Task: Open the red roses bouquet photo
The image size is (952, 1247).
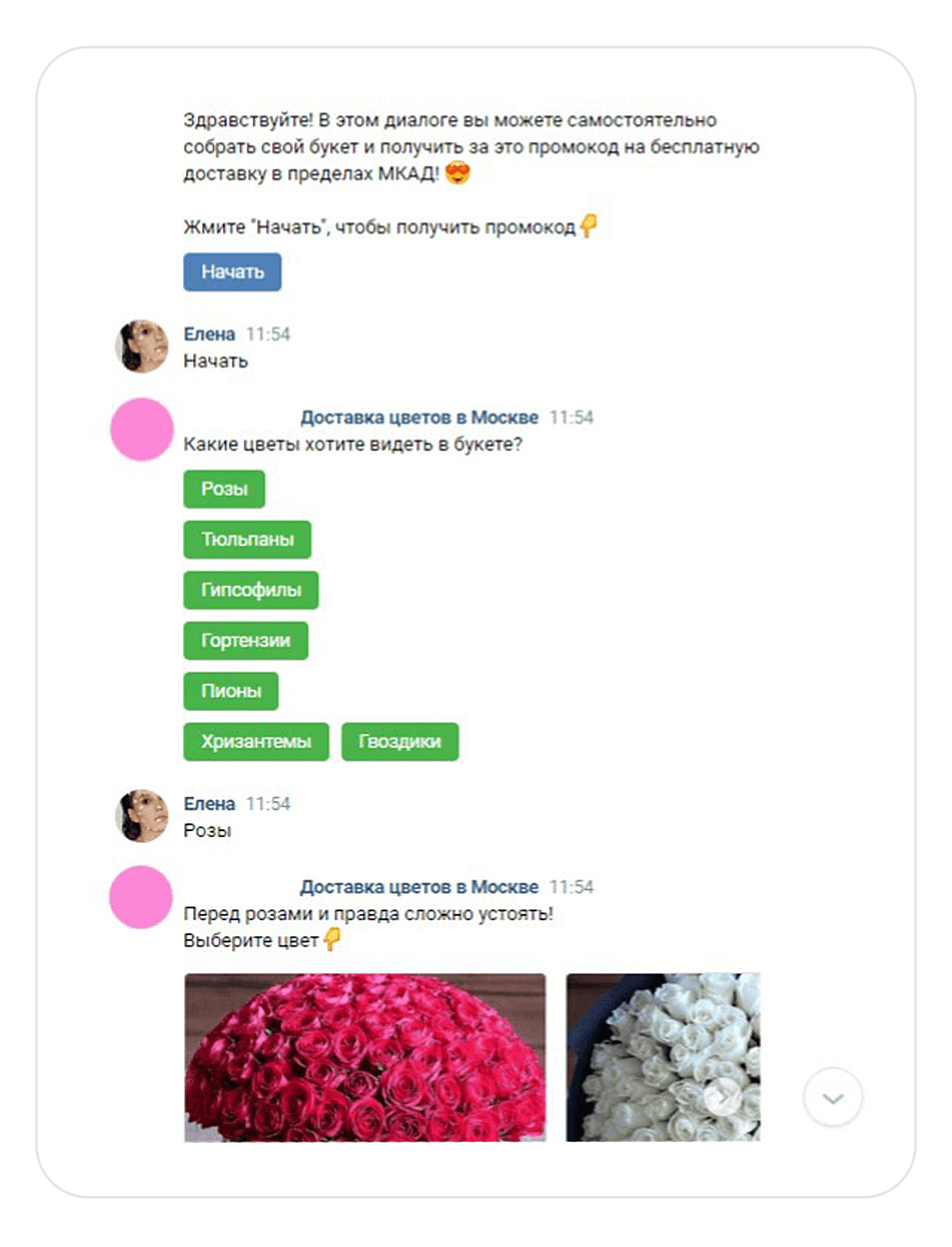Action: [x=365, y=1057]
